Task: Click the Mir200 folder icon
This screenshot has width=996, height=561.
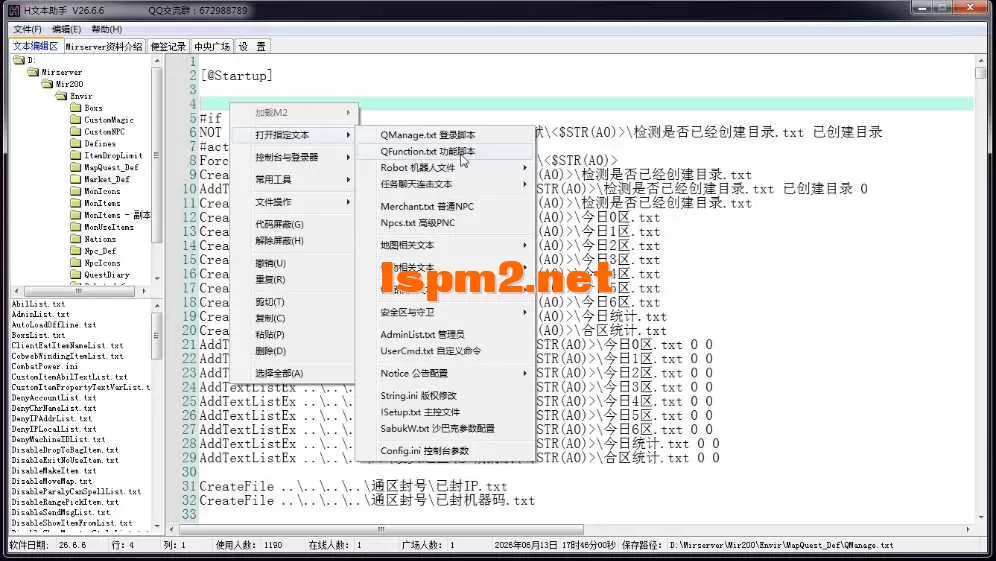Action: click(x=47, y=84)
